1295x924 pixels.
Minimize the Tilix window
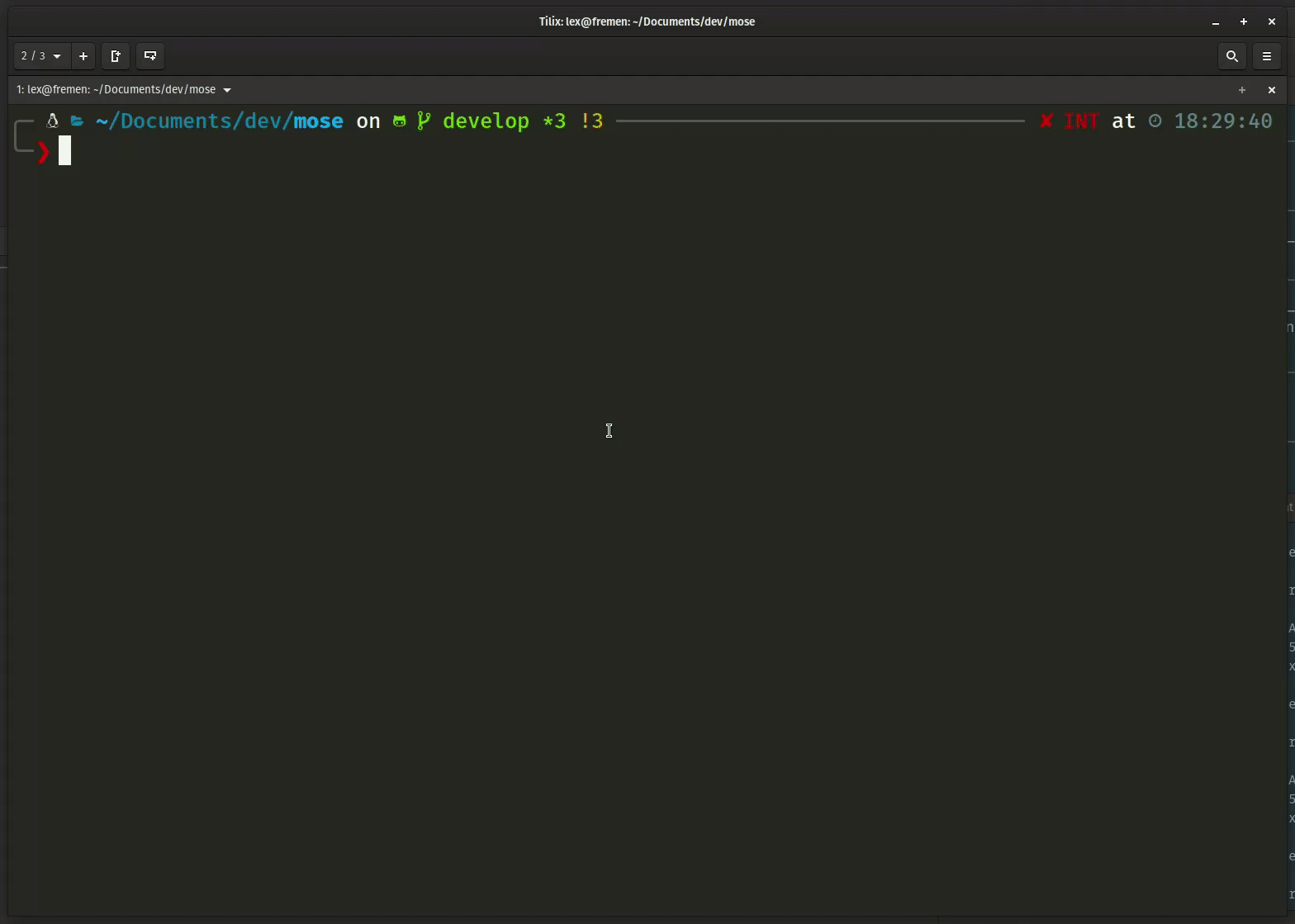click(x=1216, y=22)
